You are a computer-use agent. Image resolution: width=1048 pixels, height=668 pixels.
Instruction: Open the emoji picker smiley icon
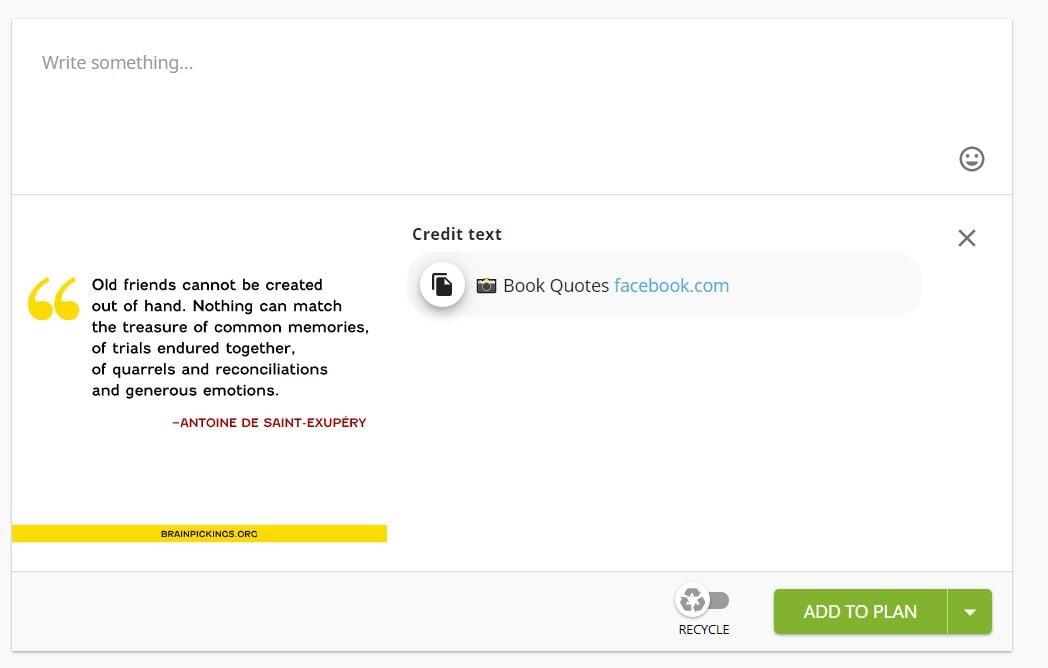[971, 159]
